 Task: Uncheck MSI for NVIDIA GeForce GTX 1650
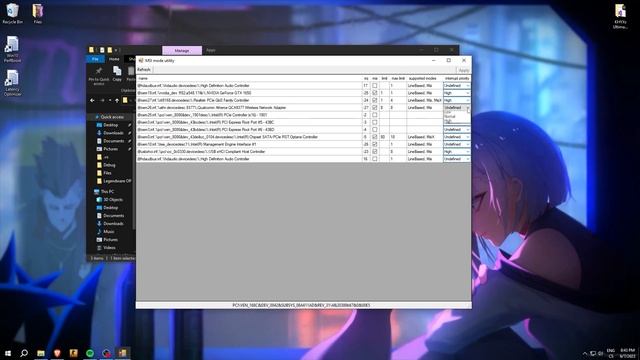point(375,93)
